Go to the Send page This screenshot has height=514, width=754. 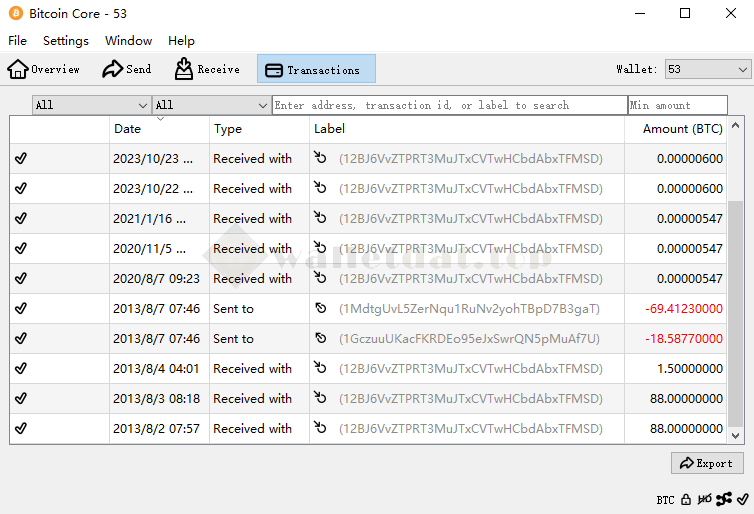click(x=127, y=69)
